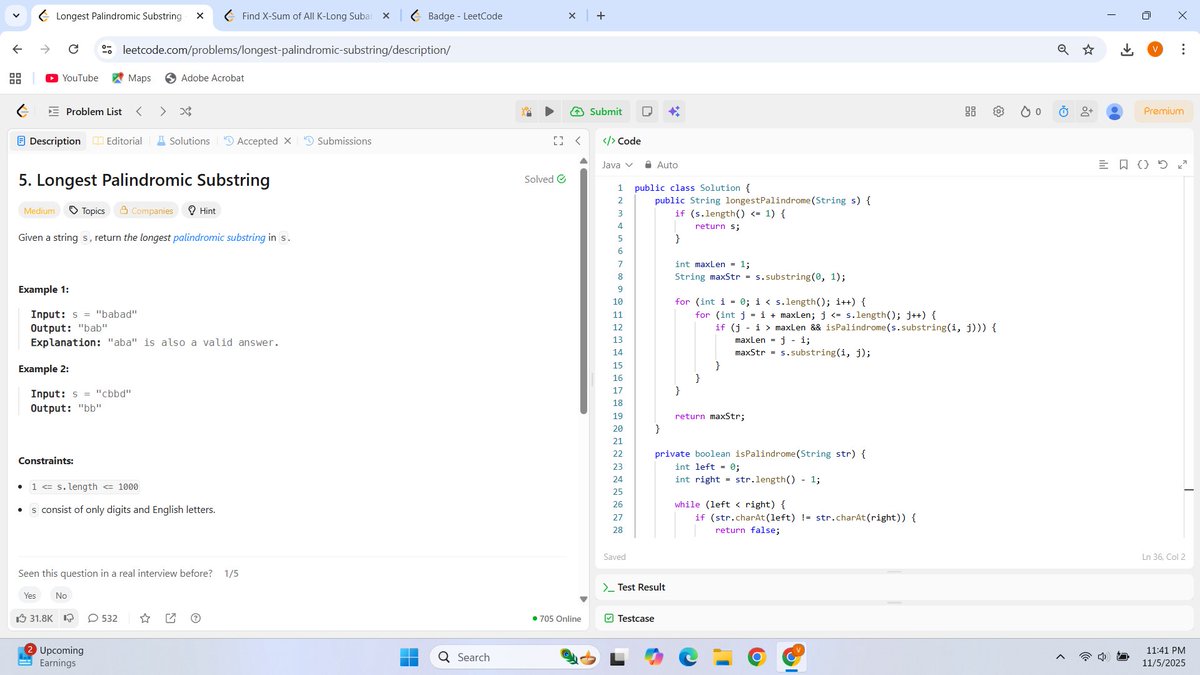Go to next problem with right chevron
The width and height of the screenshot is (1200, 675).
tap(162, 111)
